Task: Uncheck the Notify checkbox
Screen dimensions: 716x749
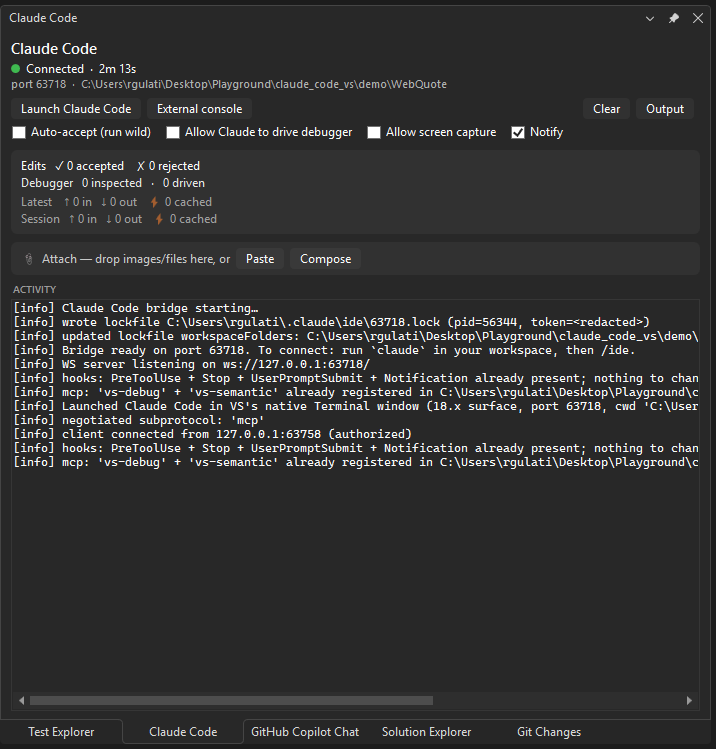Action: pos(518,132)
